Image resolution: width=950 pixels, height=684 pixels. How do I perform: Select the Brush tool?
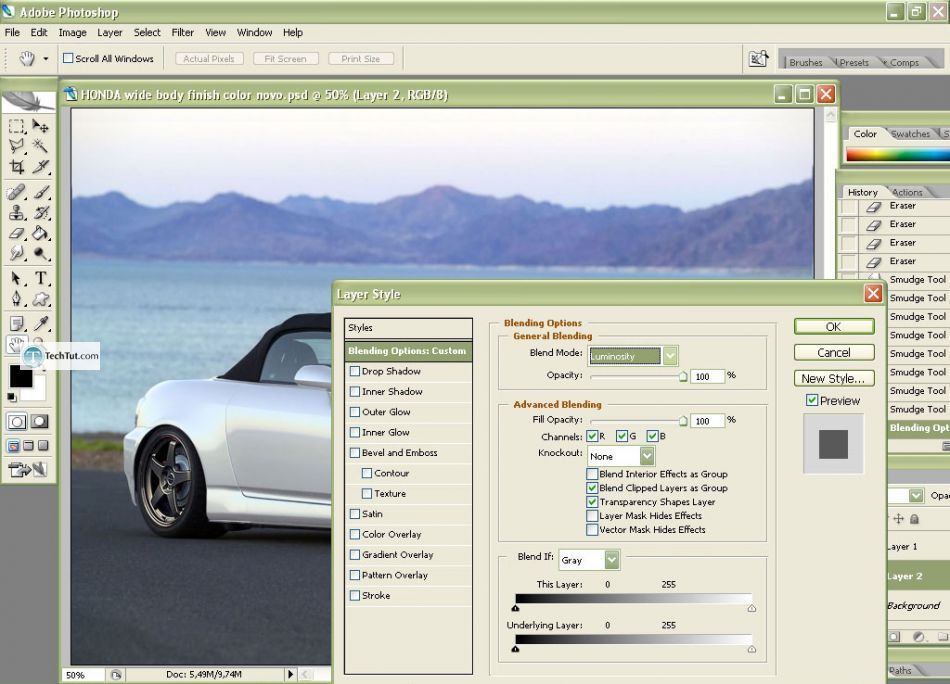tap(40, 193)
